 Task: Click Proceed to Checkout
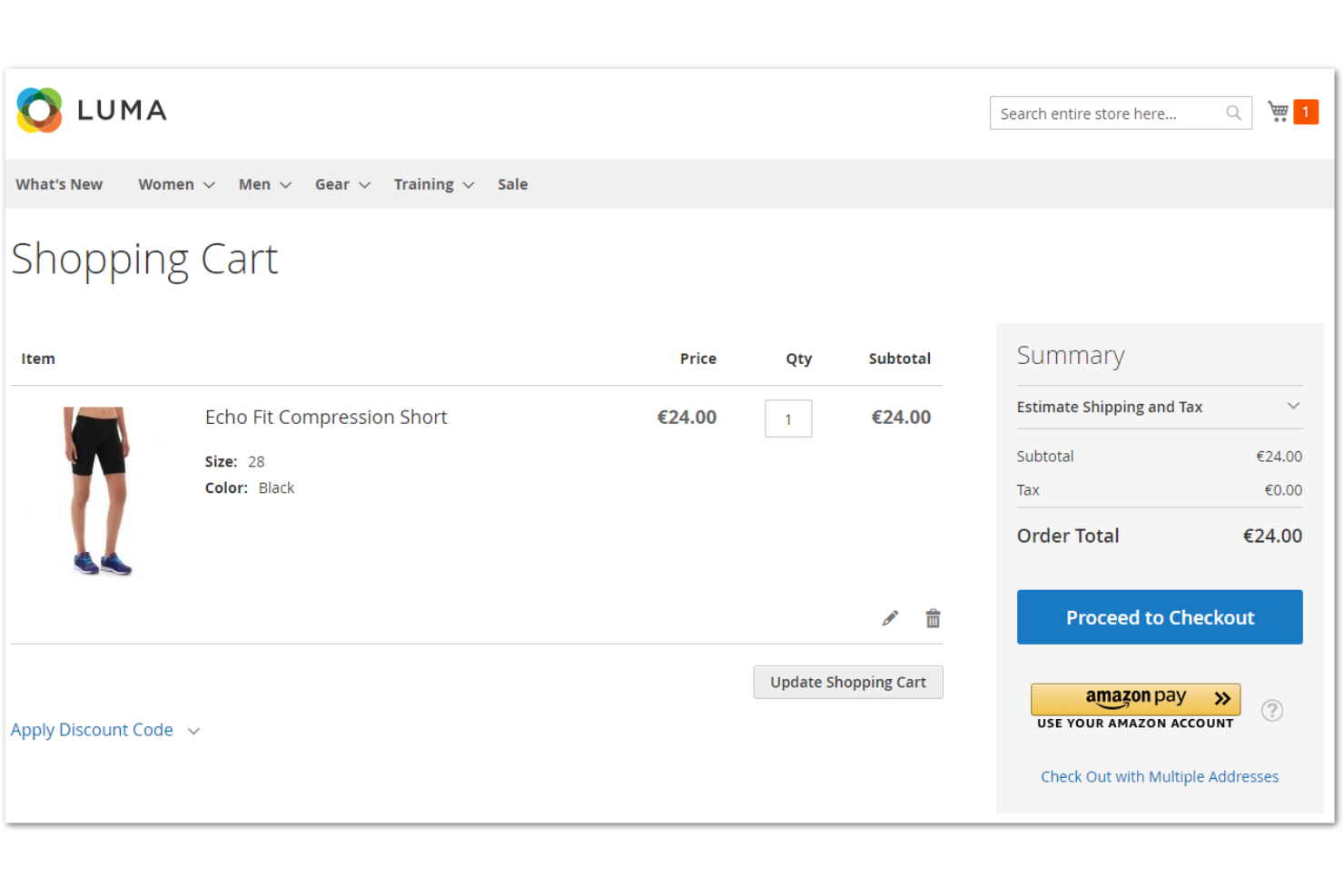pyautogui.click(x=1160, y=617)
